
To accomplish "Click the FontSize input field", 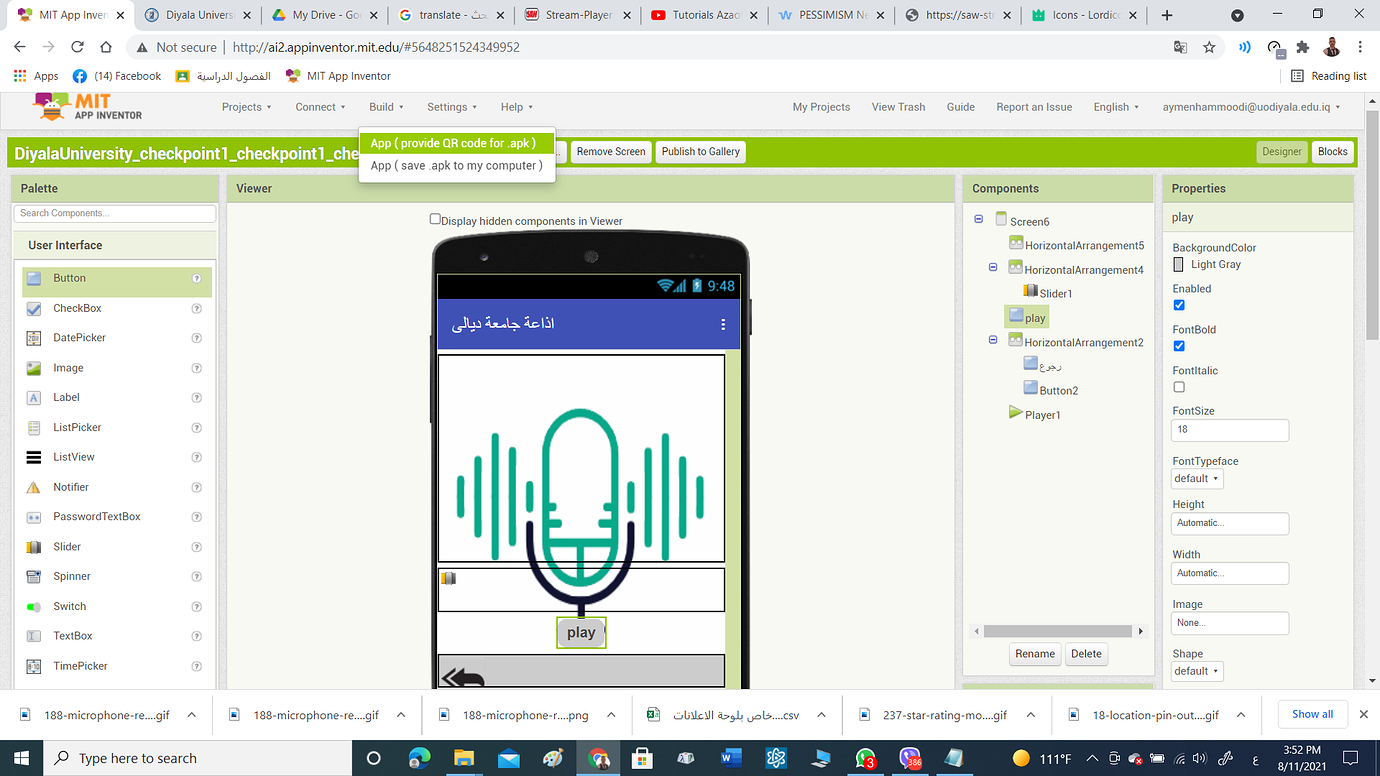I will point(1229,430).
